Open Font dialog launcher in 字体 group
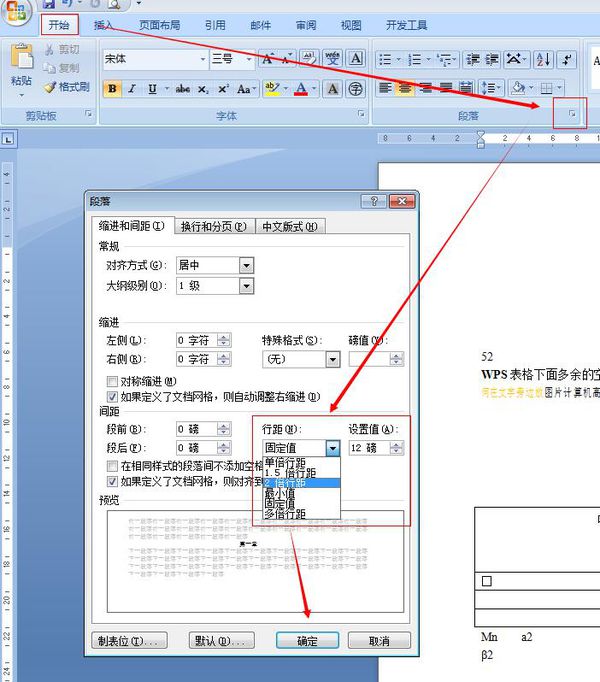Viewport: 600px width, 682px height. click(361, 114)
